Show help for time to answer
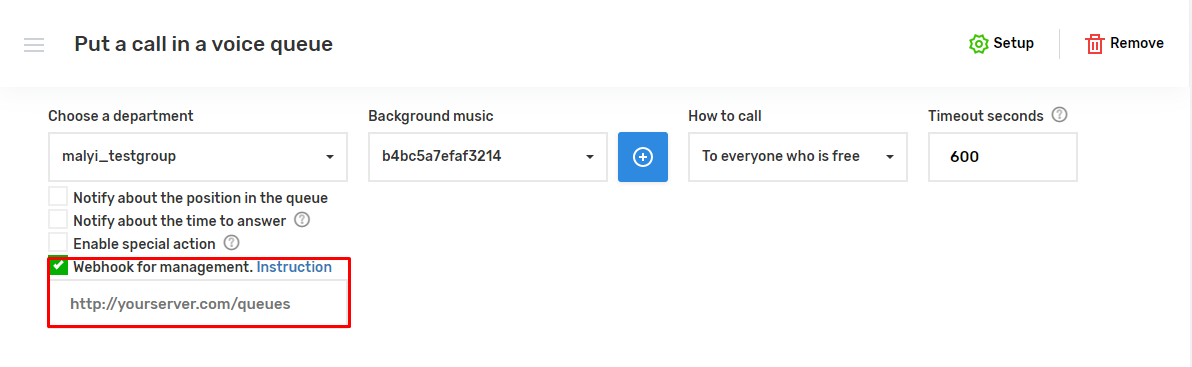1192x367 pixels. pos(302,220)
